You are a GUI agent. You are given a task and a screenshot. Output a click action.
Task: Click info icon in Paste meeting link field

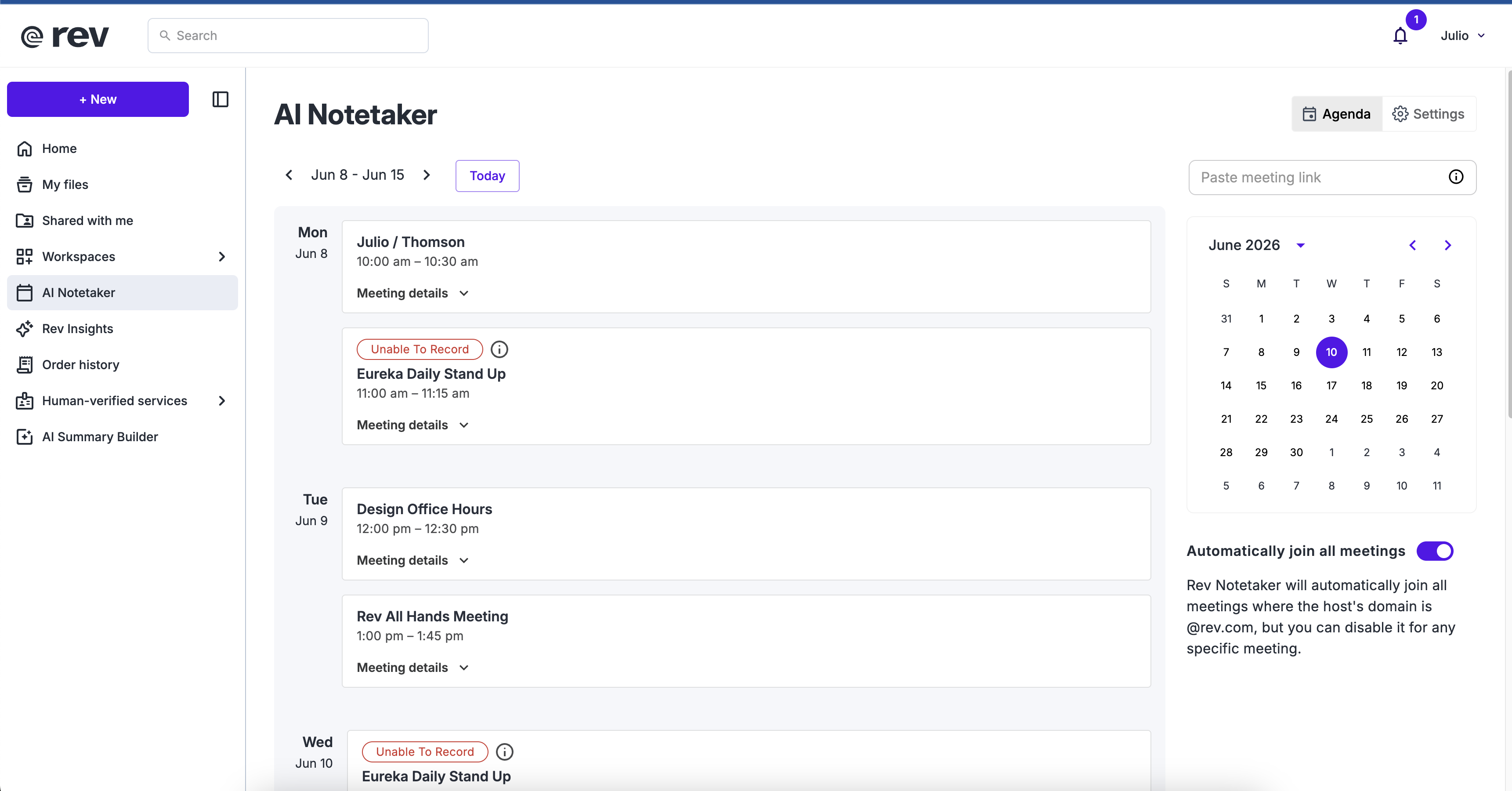coord(1456,177)
